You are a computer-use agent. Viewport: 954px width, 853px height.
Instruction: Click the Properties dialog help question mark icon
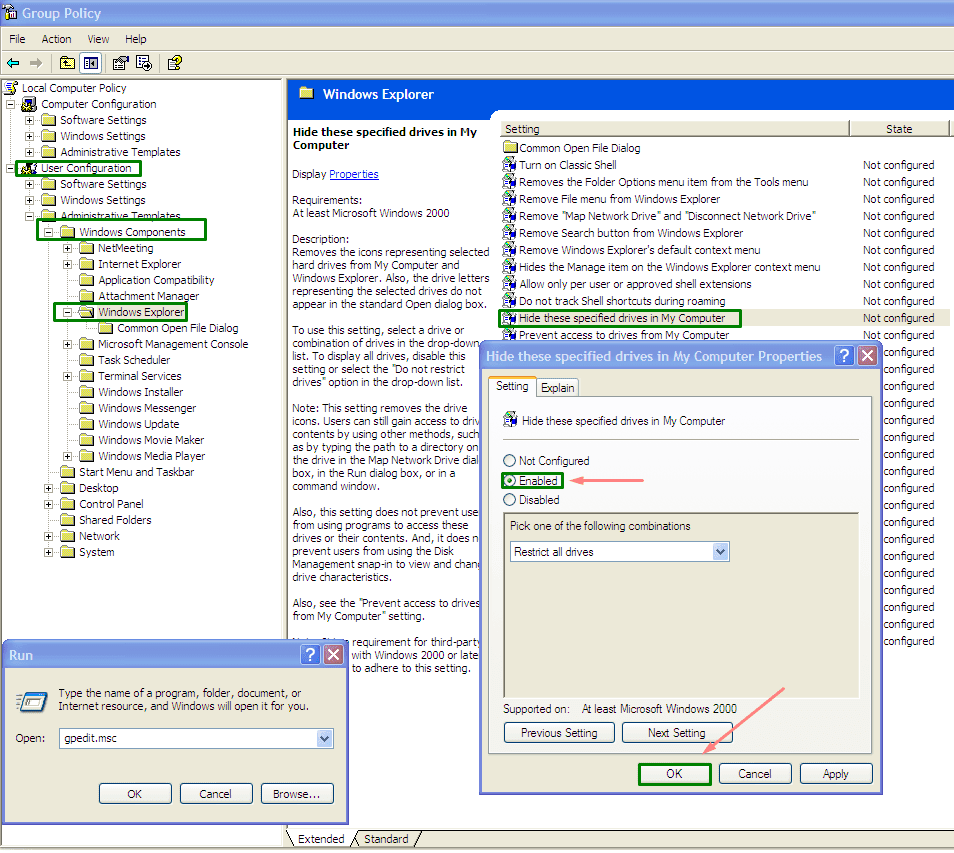[844, 355]
